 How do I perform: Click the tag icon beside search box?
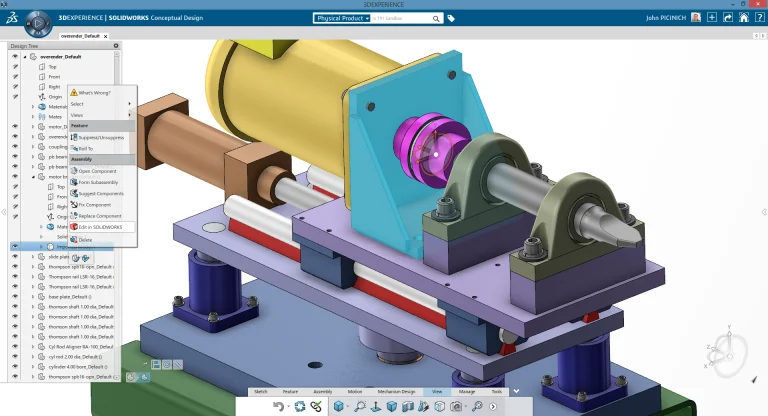pyautogui.click(x=451, y=18)
